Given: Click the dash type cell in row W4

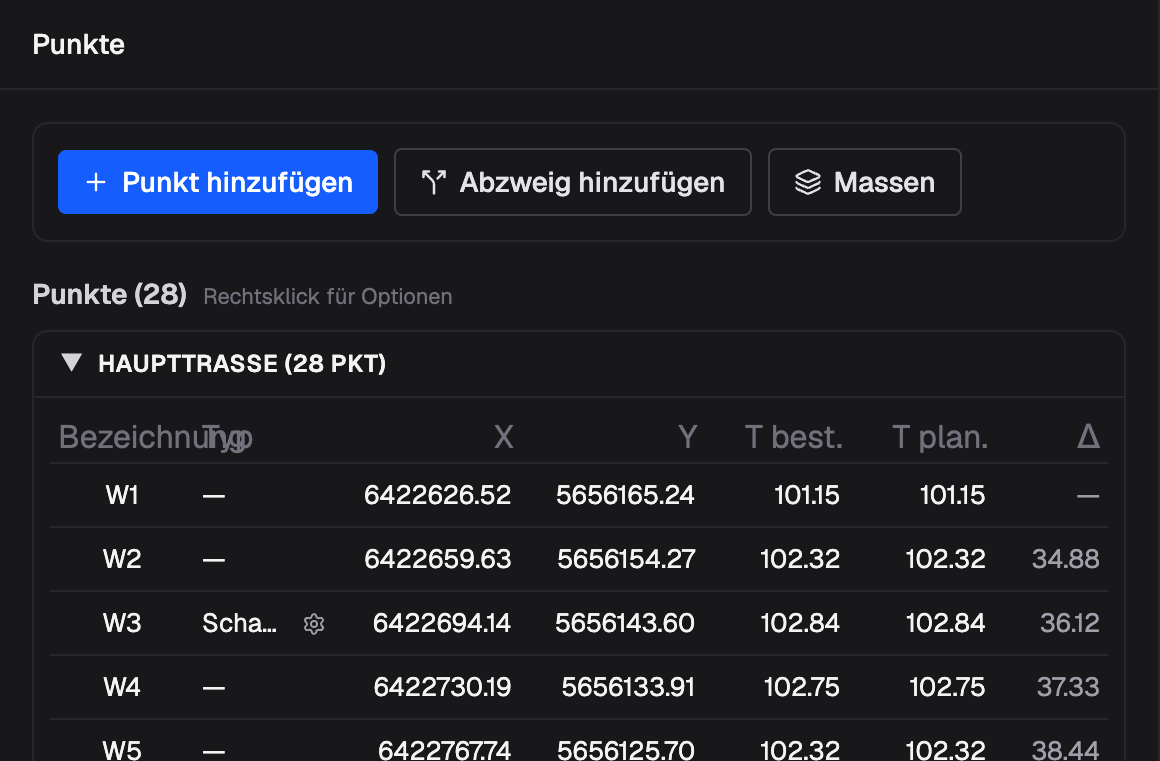Looking at the screenshot, I should pyautogui.click(x=214, y=688).
